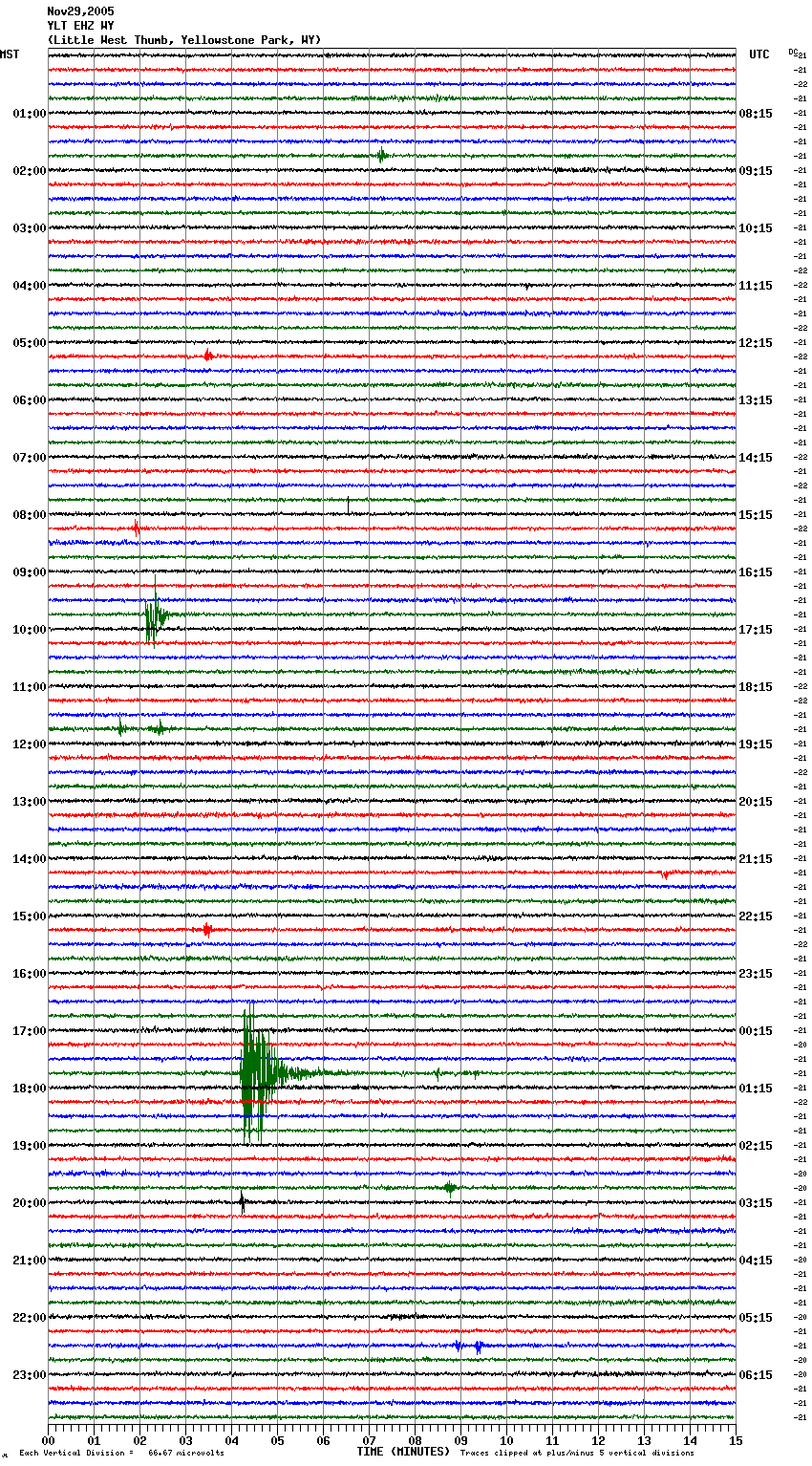Select minute 00 on the bottom axis
812x1466 pixels.
click(48, 1440)
